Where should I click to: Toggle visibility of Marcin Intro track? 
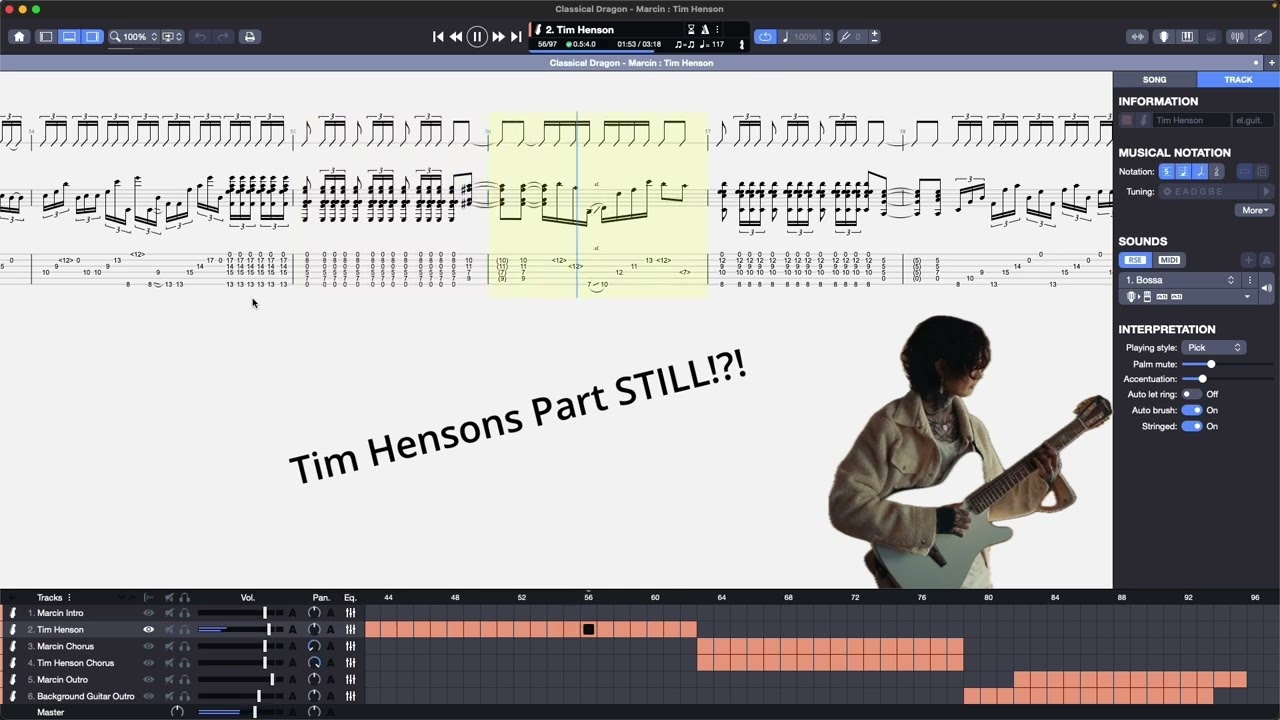click(x=148, y=613)
